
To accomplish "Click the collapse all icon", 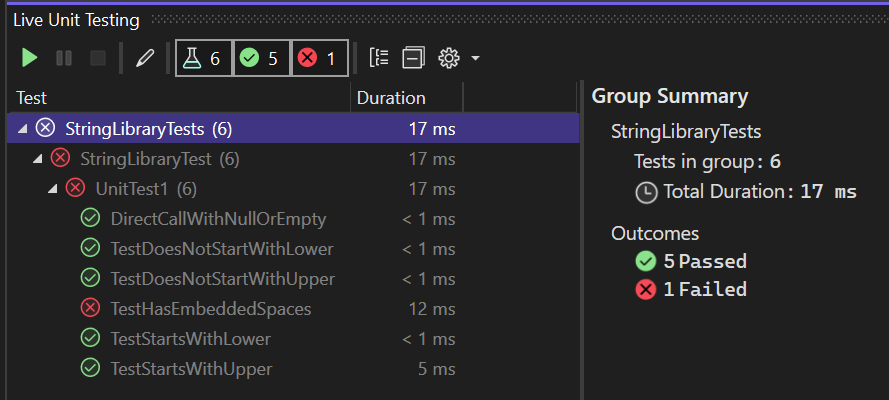I will tap(413, 58).
